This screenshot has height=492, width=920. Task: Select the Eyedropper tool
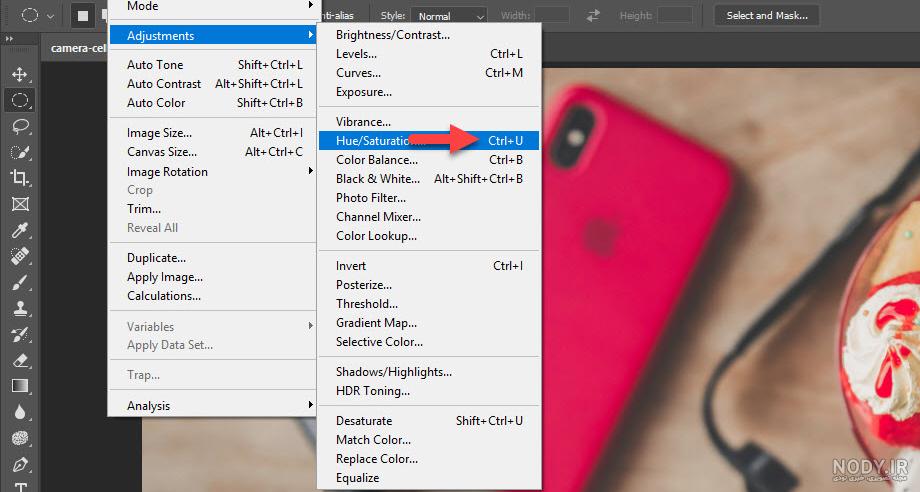20,230
